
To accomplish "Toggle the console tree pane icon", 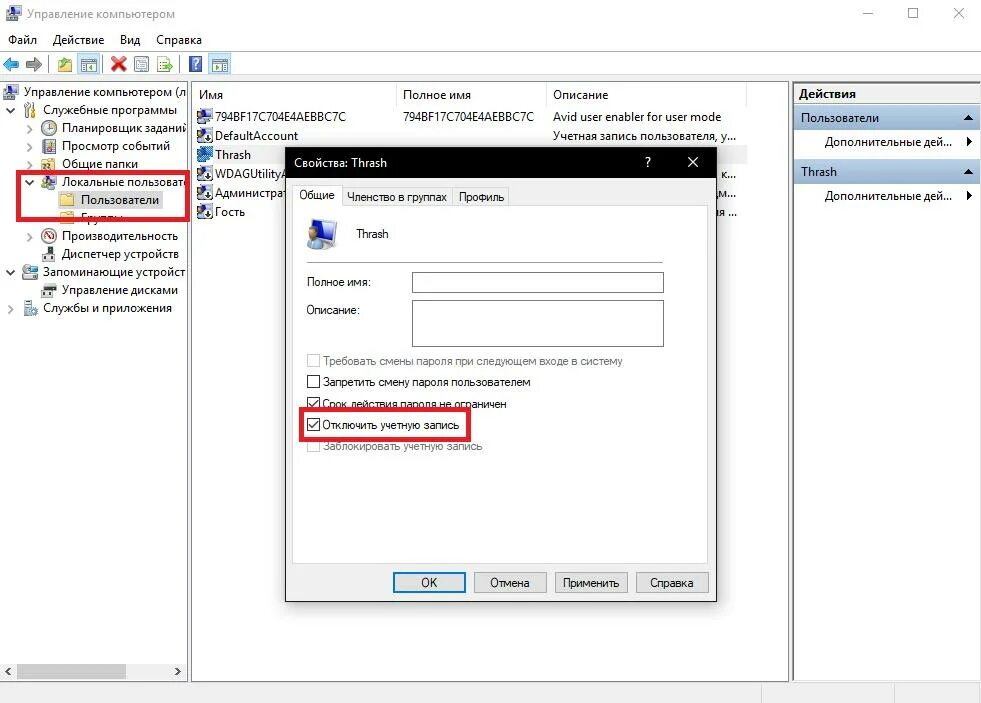I will [x=89, y=64].
